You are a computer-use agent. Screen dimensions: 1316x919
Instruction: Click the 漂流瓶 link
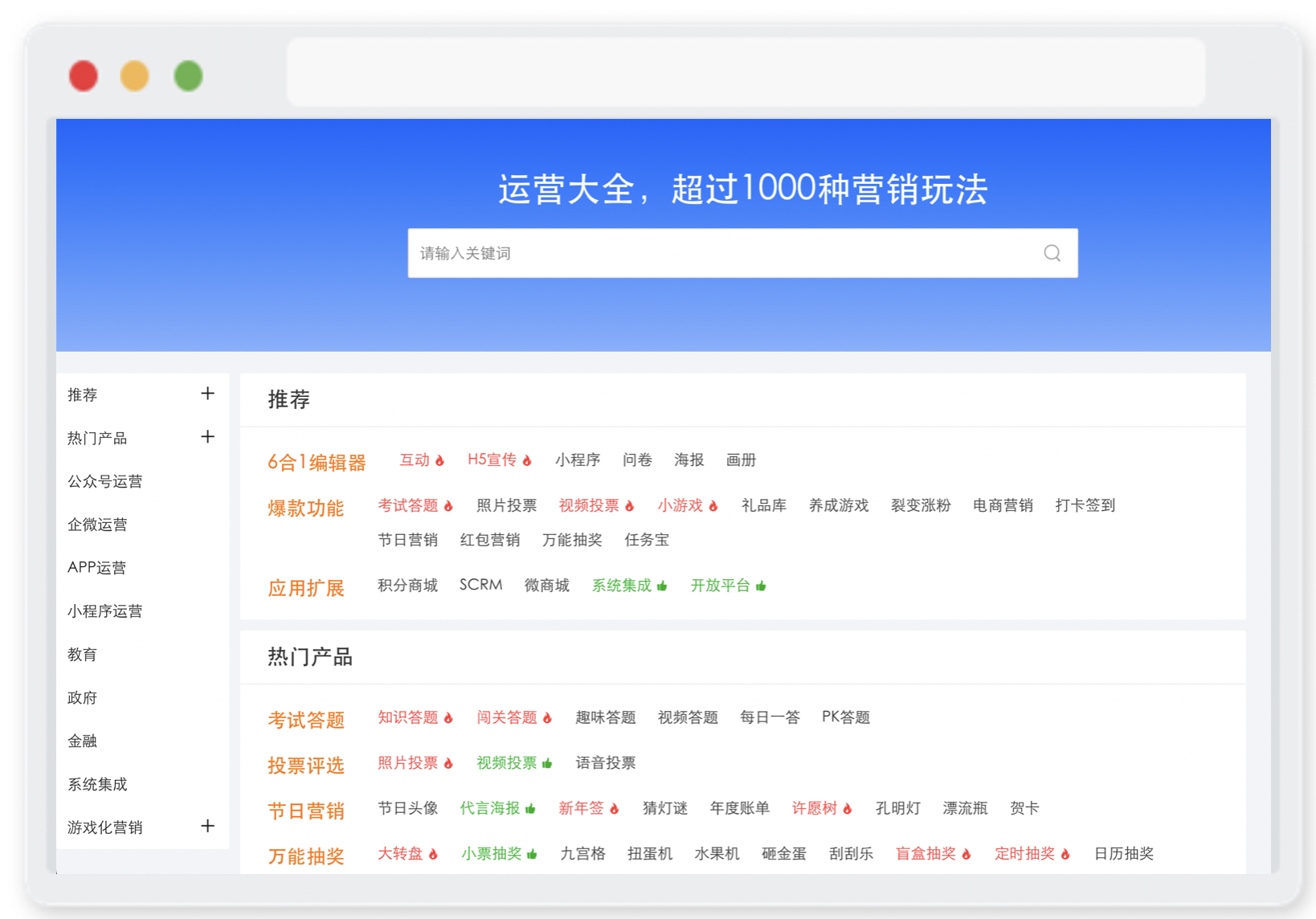[965, 808]
